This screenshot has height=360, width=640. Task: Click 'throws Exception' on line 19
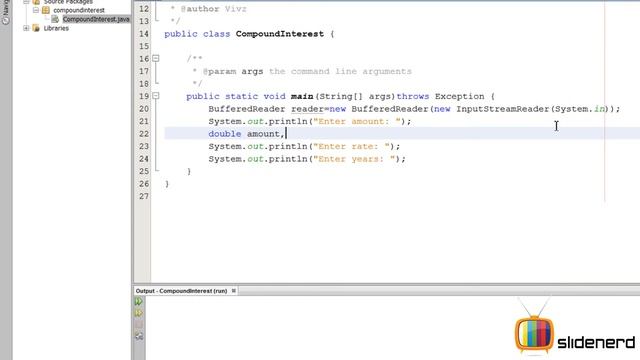[x=440, y=96]
